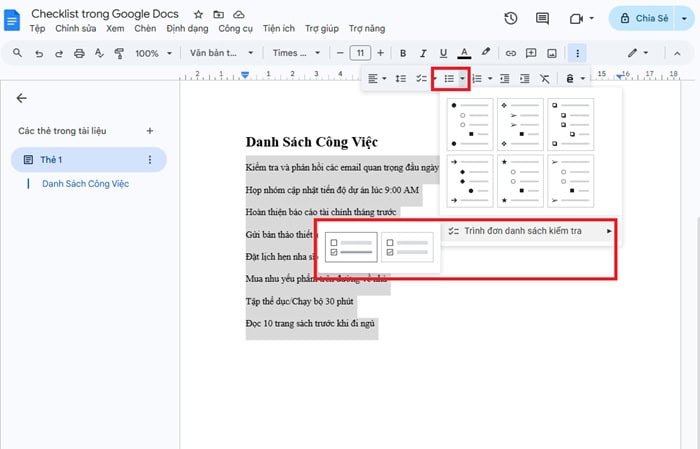Click the back arrow in sidebar
The image size is (700, 449).
pos(22,98)
